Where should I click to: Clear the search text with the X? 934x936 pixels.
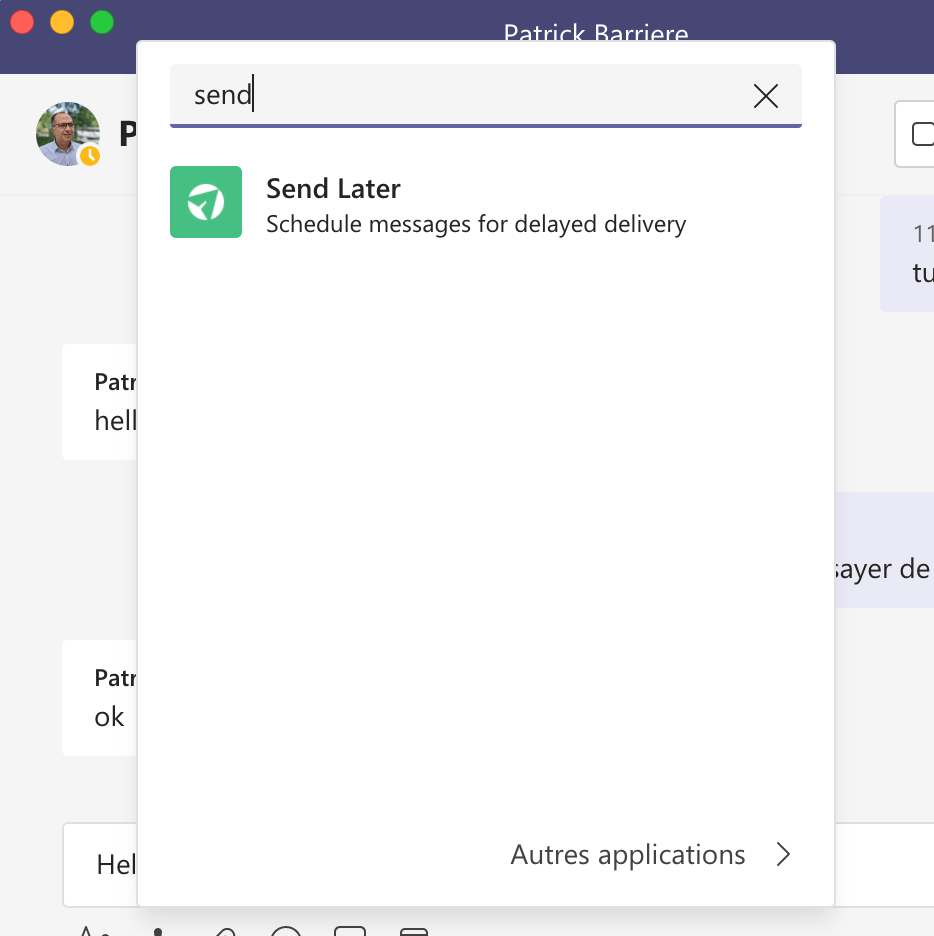click(x=765, y=96)
